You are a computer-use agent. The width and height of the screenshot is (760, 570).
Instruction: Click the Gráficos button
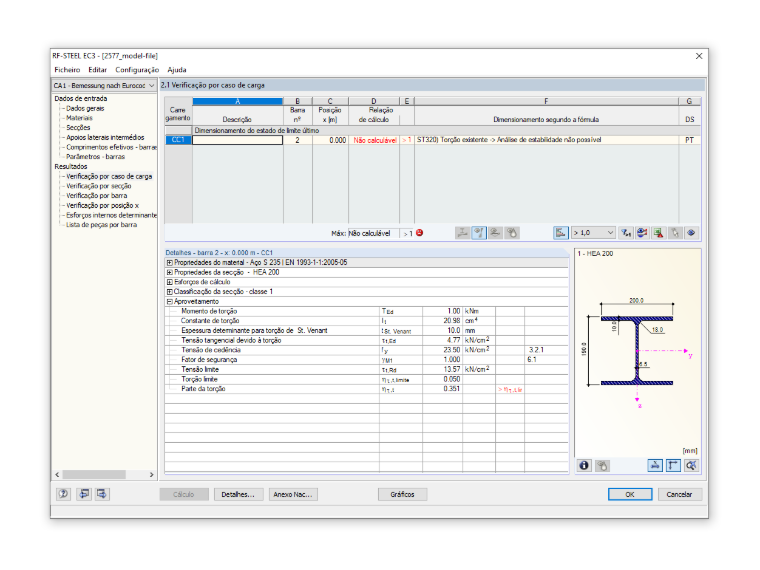(402, 494)
